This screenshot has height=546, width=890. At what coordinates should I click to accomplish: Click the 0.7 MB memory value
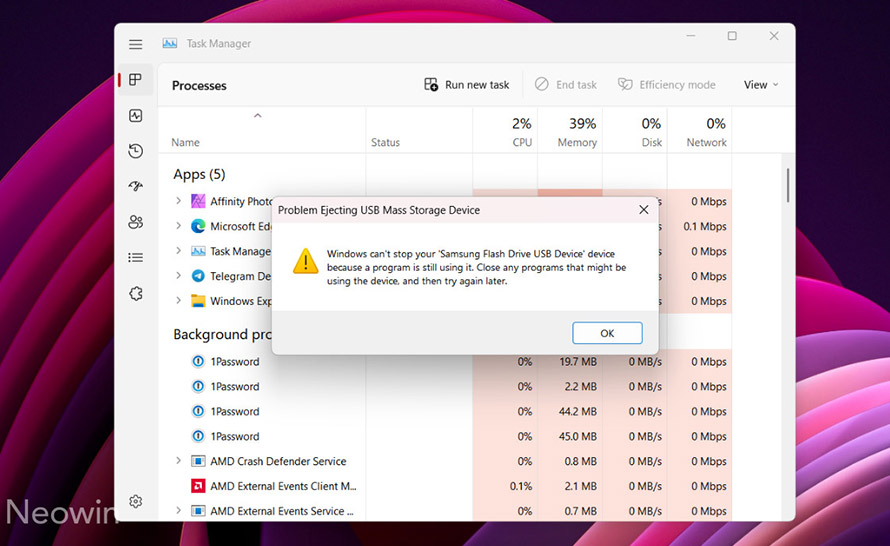pos(580,511)
